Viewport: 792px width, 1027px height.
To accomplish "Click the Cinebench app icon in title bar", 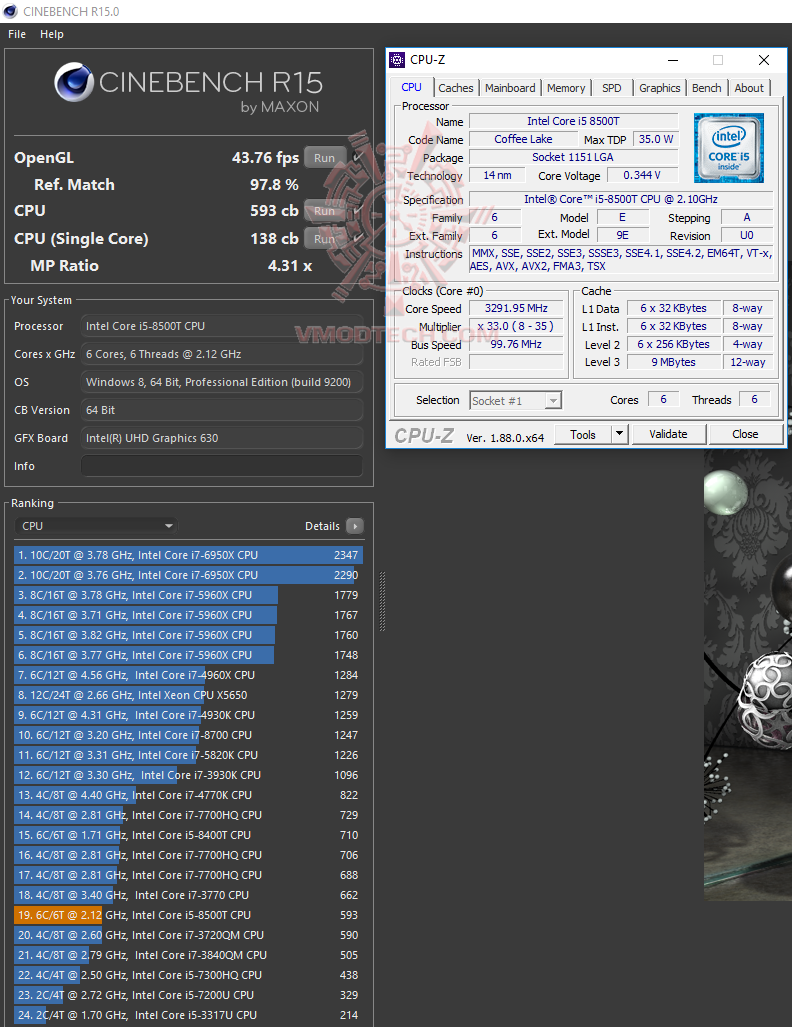I will click(x=10, y=11).
